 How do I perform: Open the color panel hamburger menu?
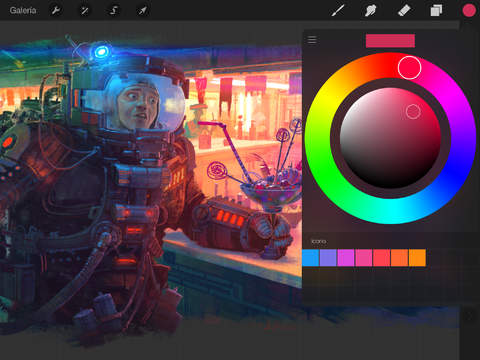(x=312, y=40)
